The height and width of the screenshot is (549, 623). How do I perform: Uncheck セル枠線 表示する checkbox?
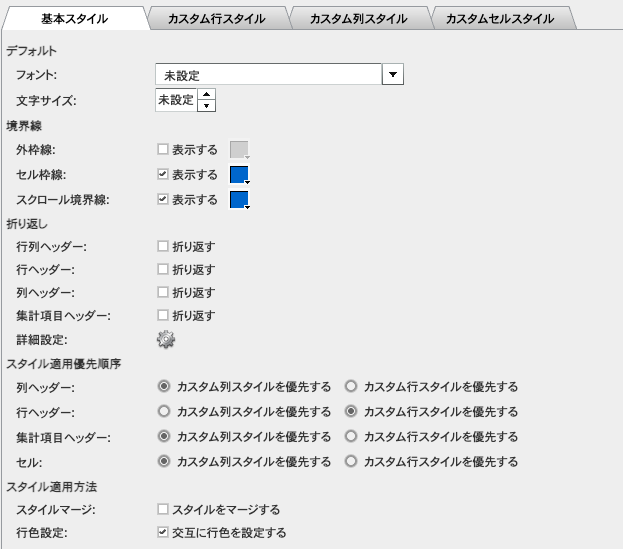tap(163, 174)
